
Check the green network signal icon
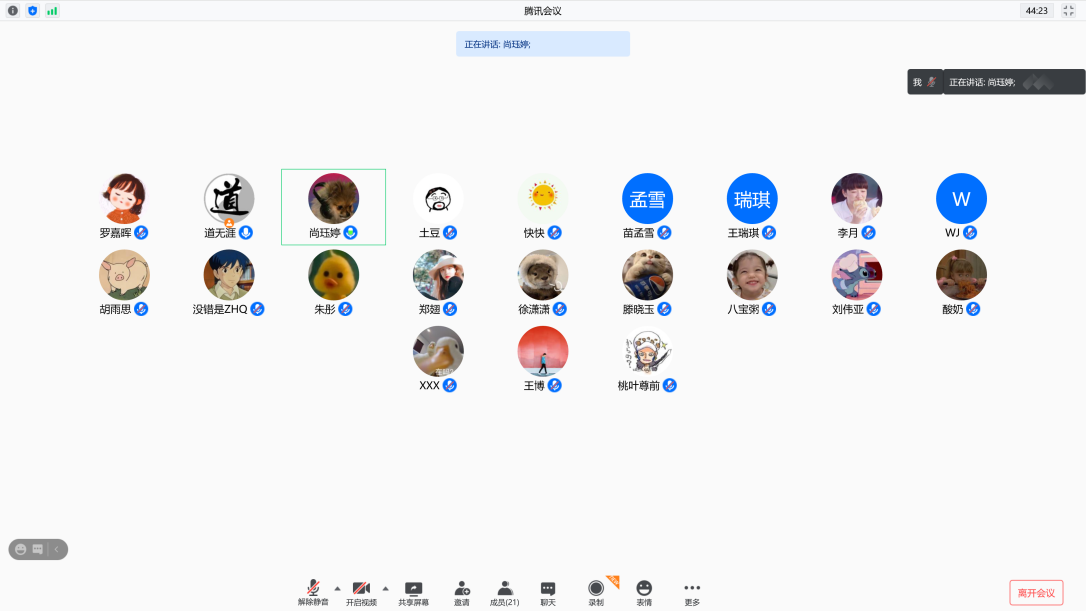(52, 11)
